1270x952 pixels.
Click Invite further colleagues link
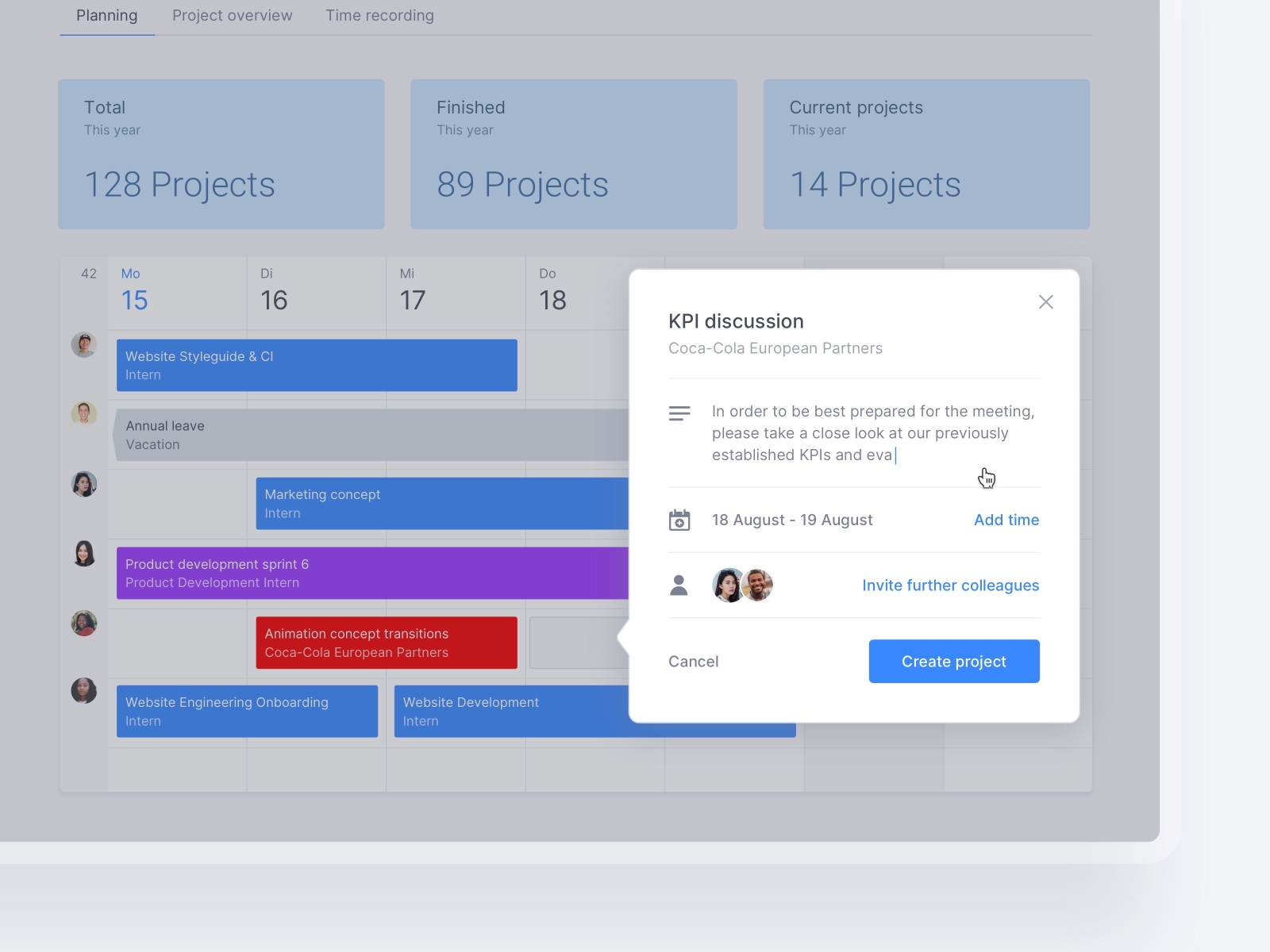click(x=950, y=585)
